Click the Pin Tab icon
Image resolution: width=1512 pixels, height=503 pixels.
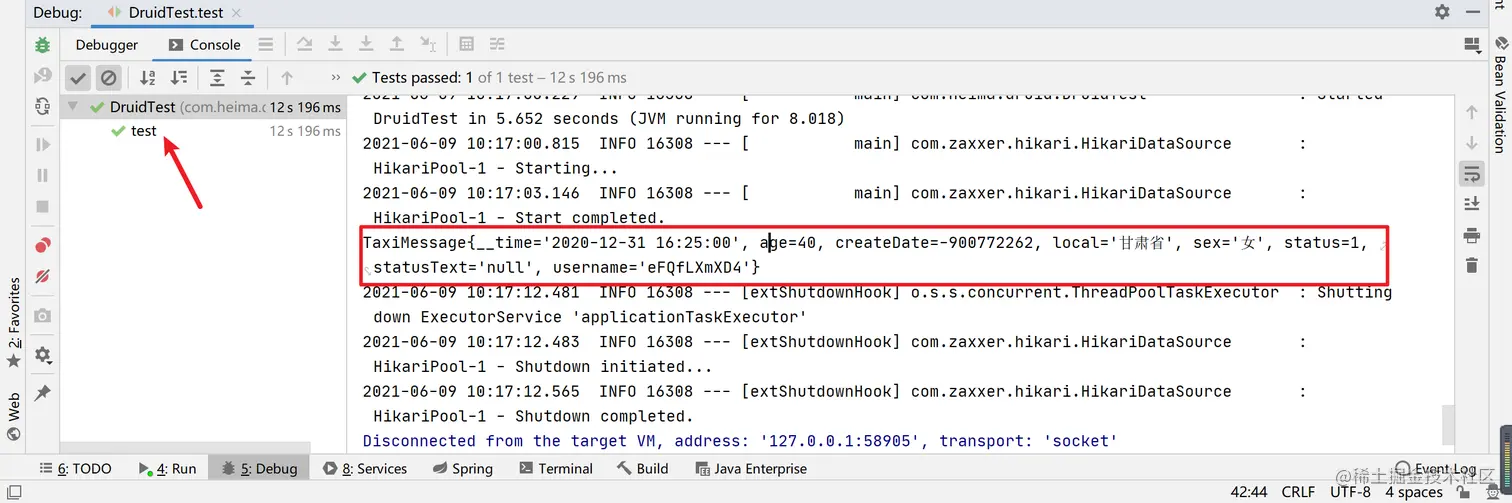[42, 393]
